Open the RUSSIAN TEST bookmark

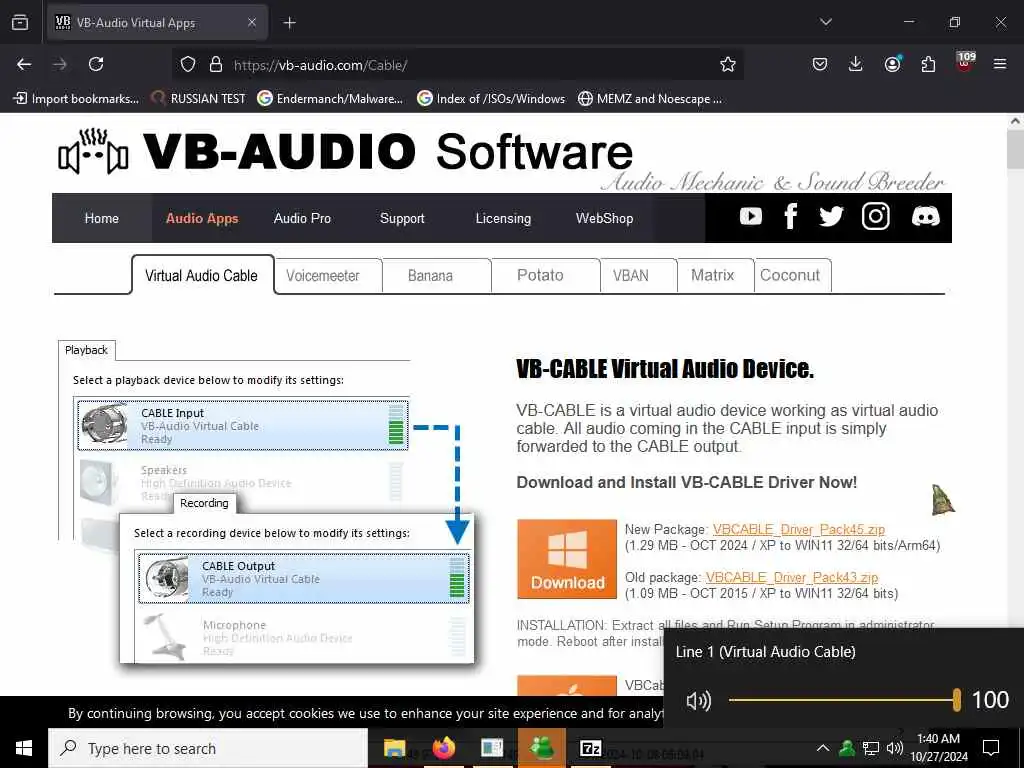coord(199,99)
